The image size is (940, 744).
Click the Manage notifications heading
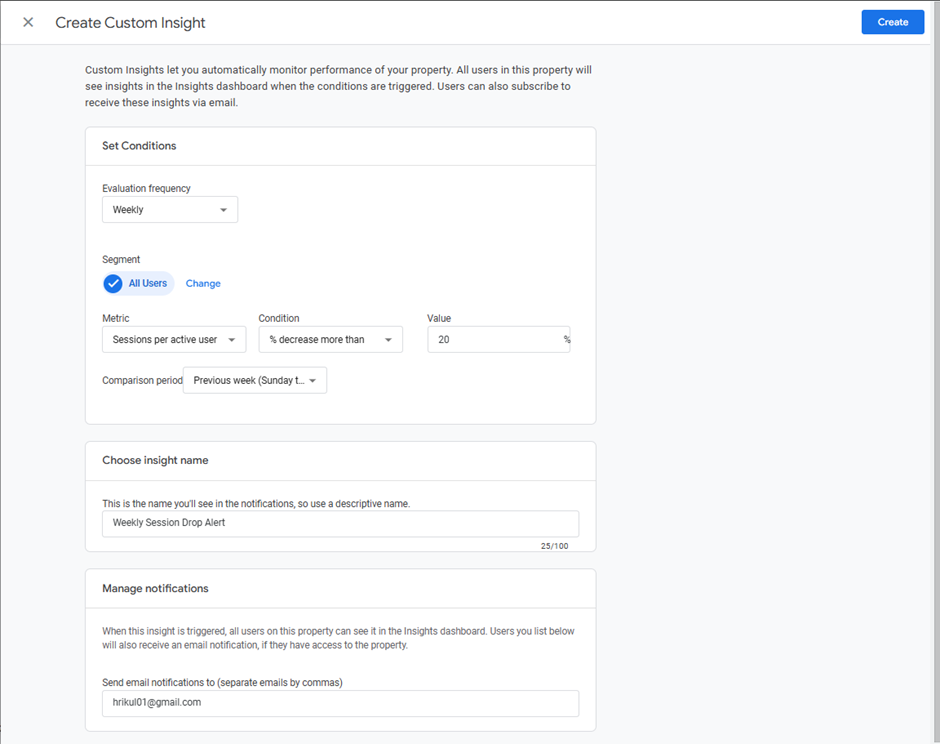tap(155, 589)
